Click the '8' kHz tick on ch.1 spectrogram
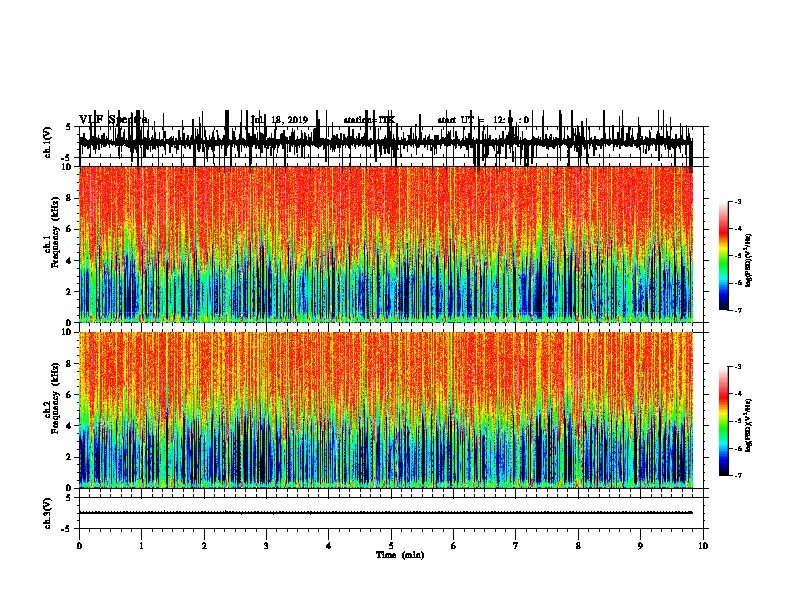792x612 pixels. pyautogui.click(x=69, y=198)
